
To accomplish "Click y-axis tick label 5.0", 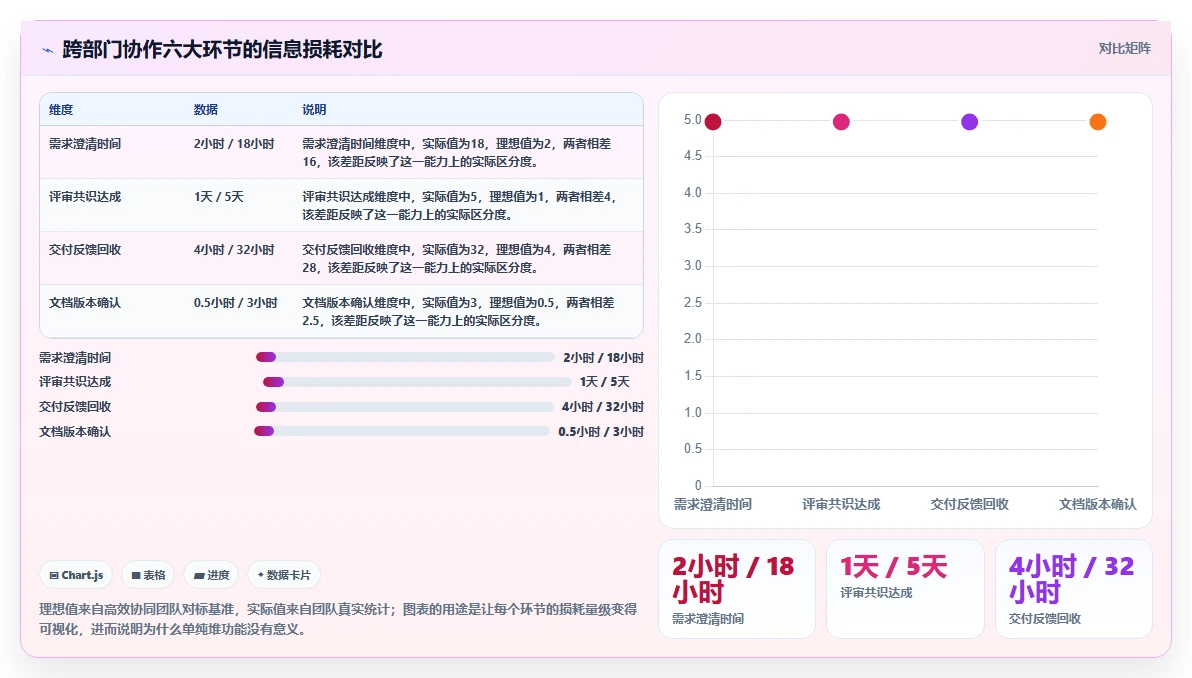I will click(693, 119).
